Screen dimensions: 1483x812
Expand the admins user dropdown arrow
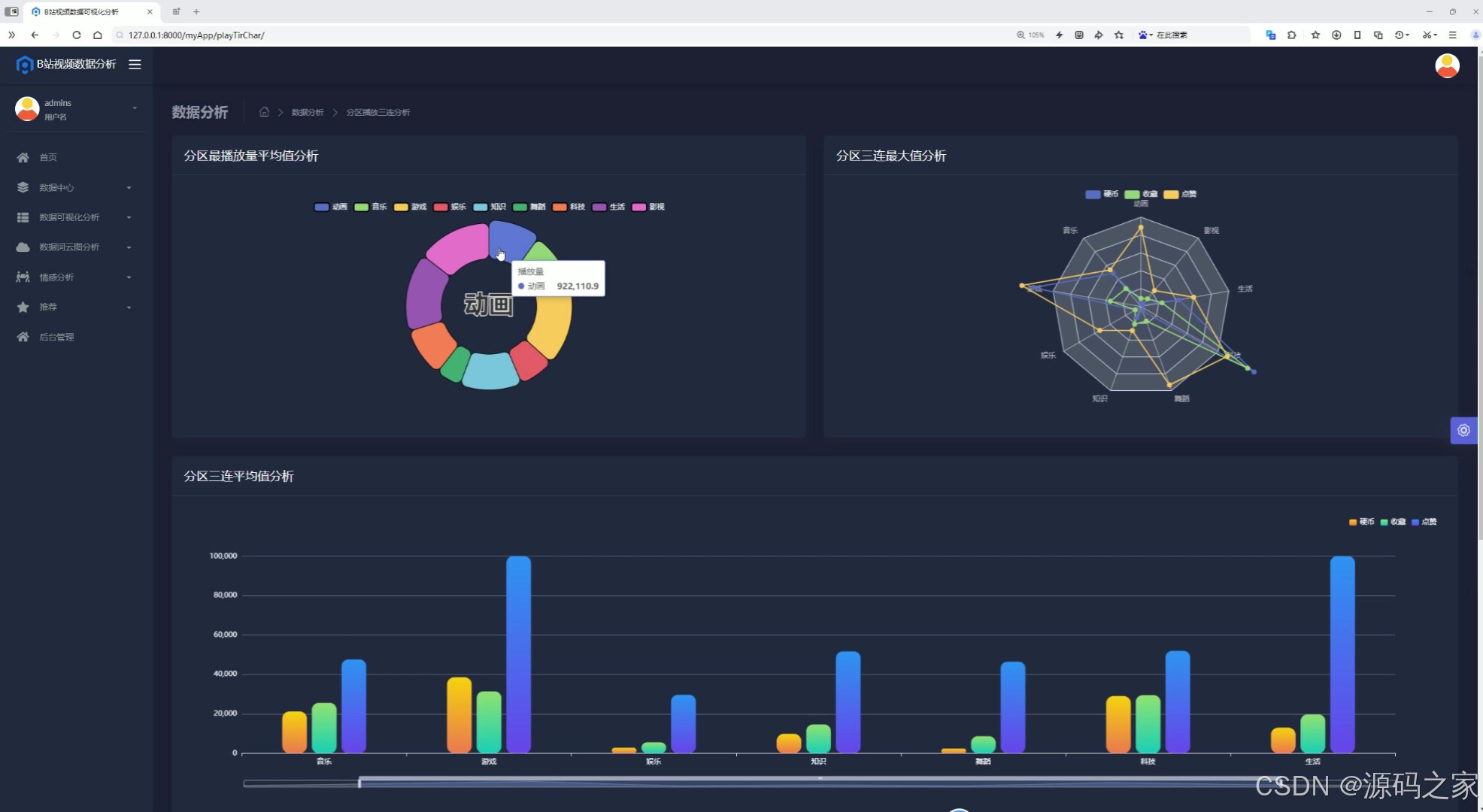[135, 108]
